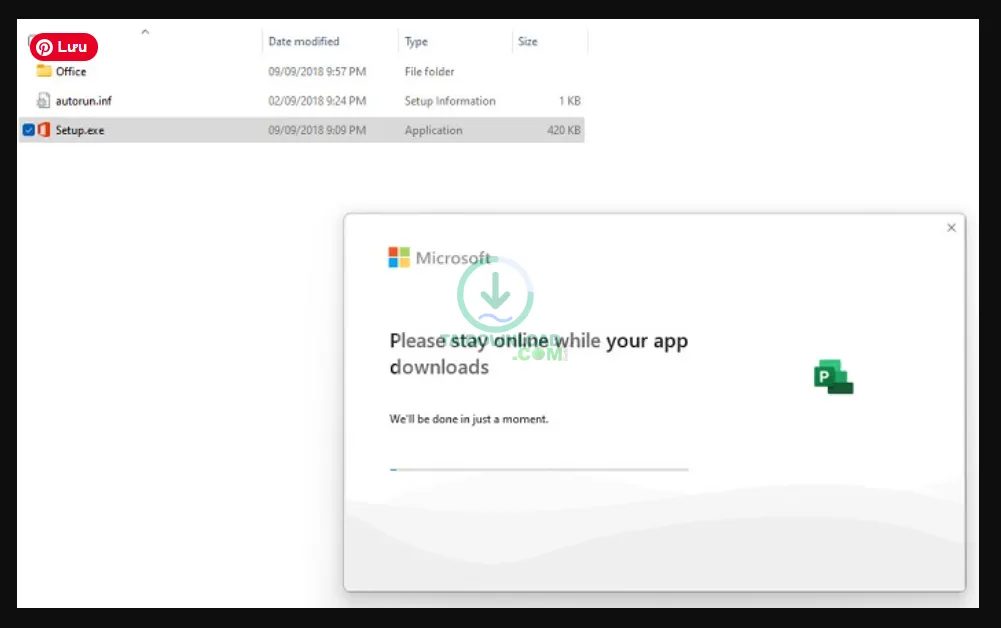
Task: Select the autorun.inf file name
Action: pos(83,101)
